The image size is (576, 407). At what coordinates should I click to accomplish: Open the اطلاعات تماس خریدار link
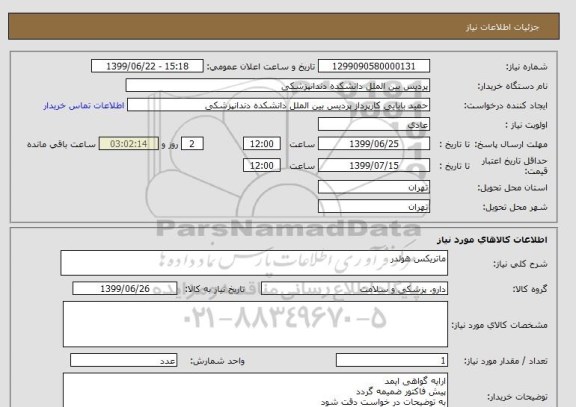[84, 106]
